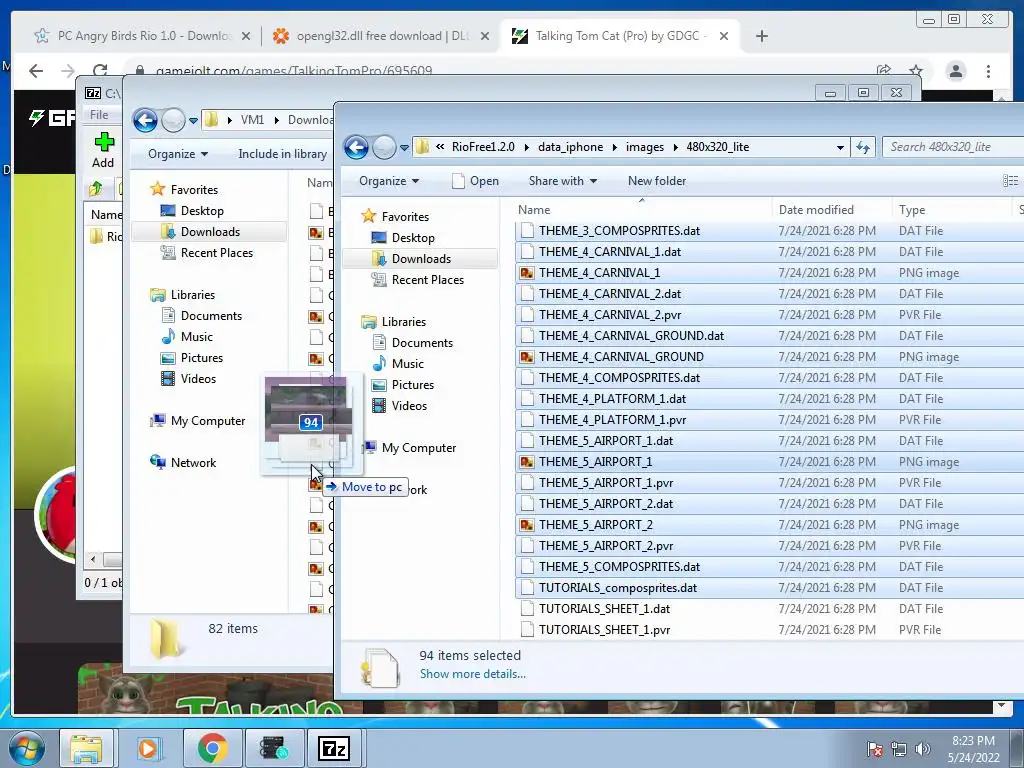The image size is (1024, 768).
Task: Open Desktop in the front Explorer sidebar
Action: [413, 238]
